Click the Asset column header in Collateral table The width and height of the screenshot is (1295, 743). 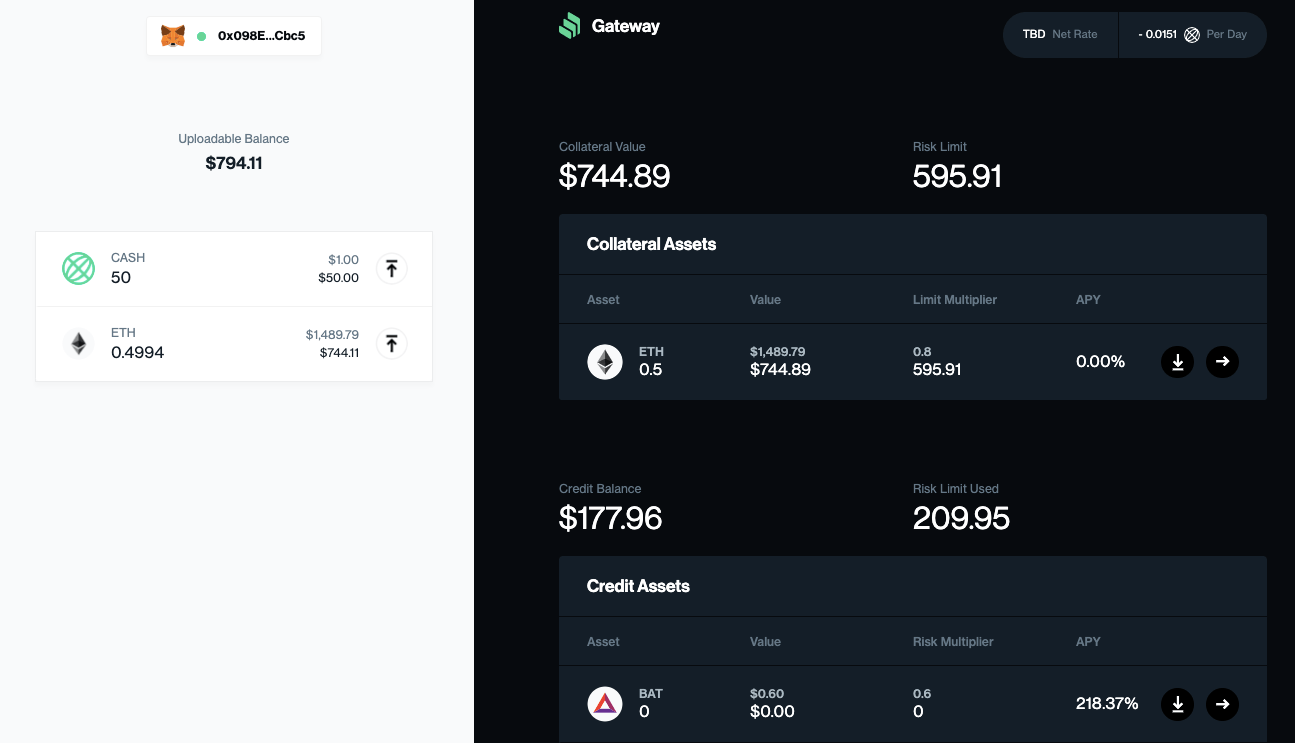coord(603,300)
